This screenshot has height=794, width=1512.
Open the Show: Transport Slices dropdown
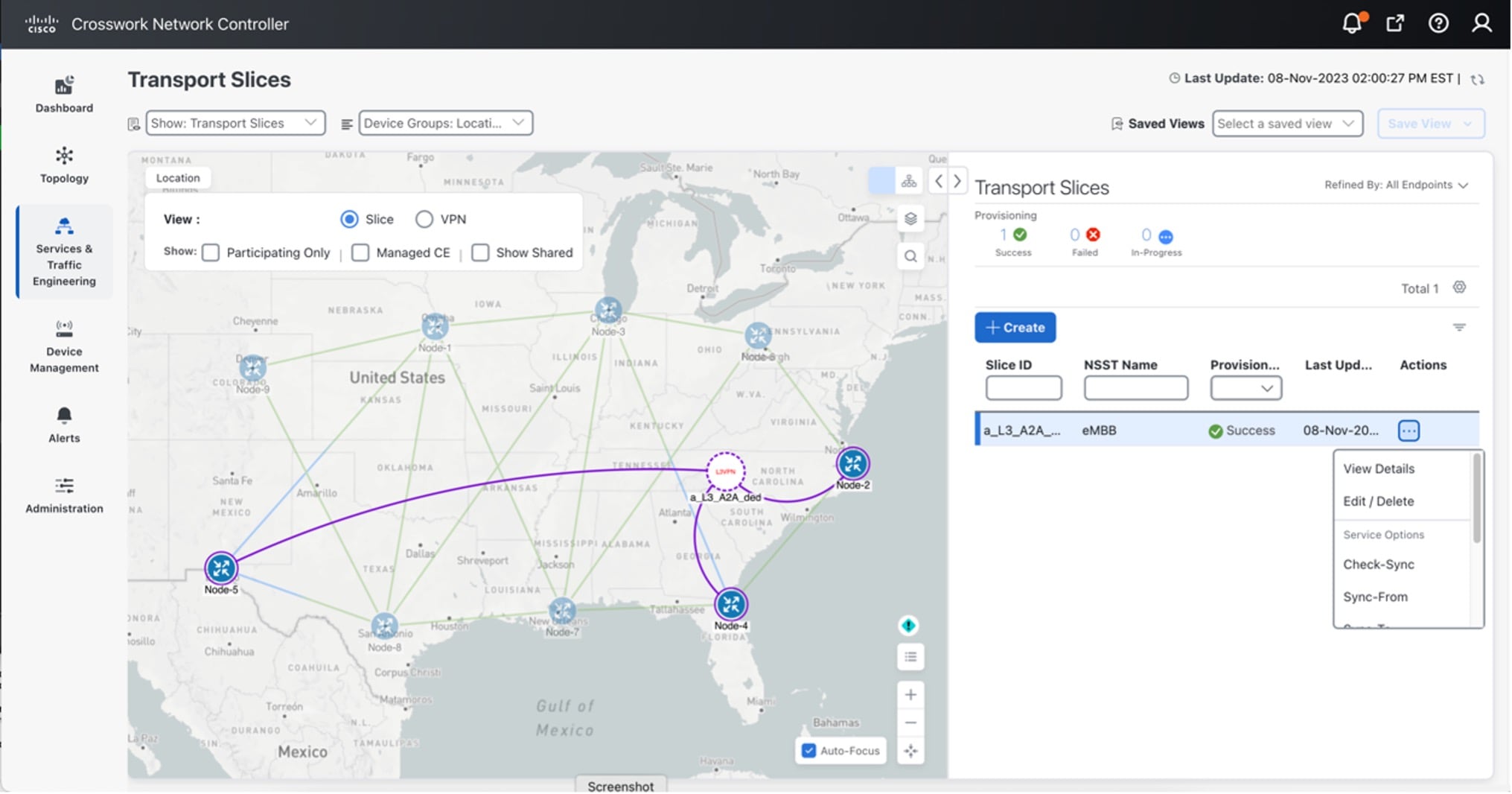pos(235,123)
